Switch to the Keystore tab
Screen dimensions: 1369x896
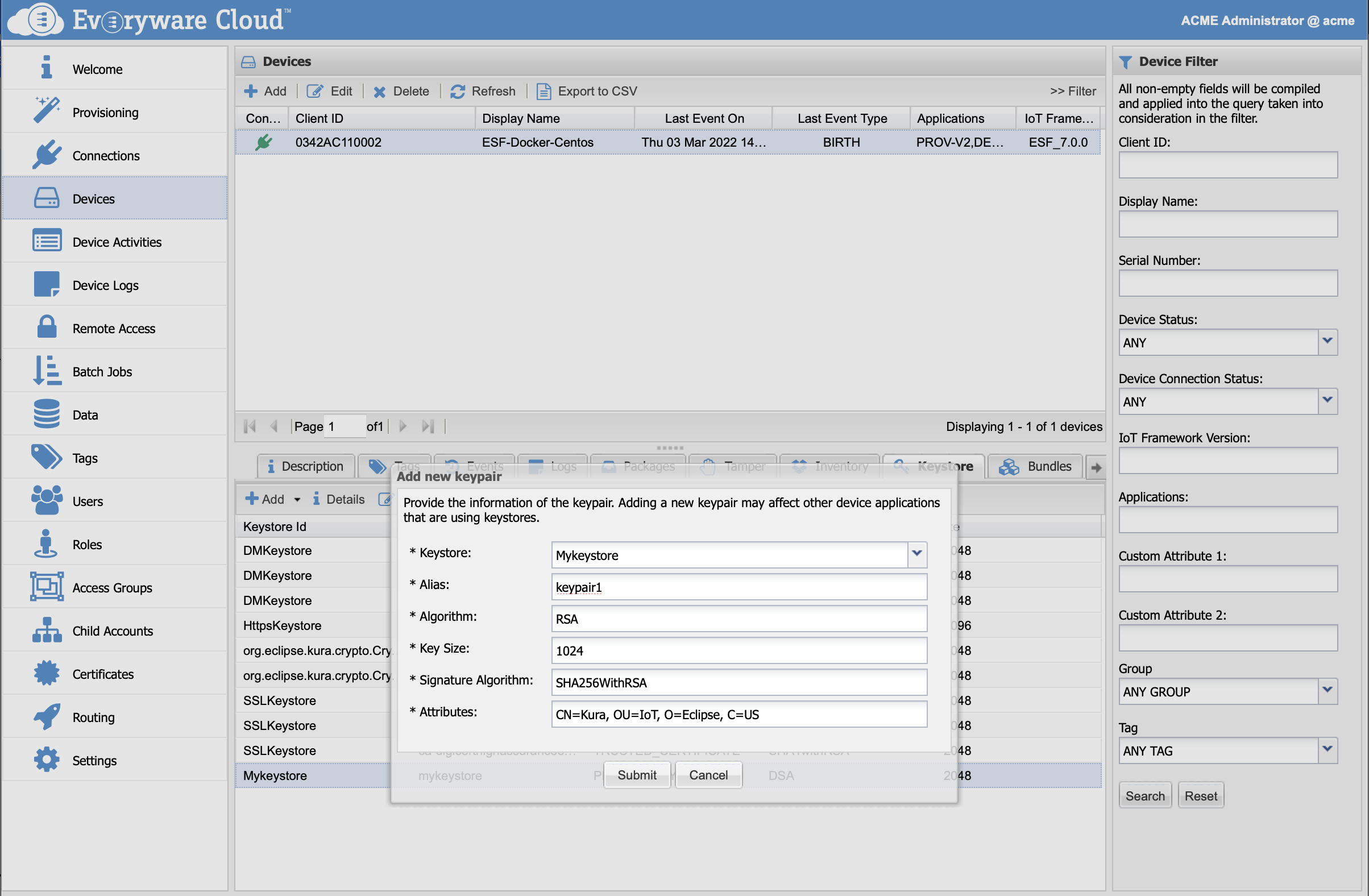coord(934,466)
